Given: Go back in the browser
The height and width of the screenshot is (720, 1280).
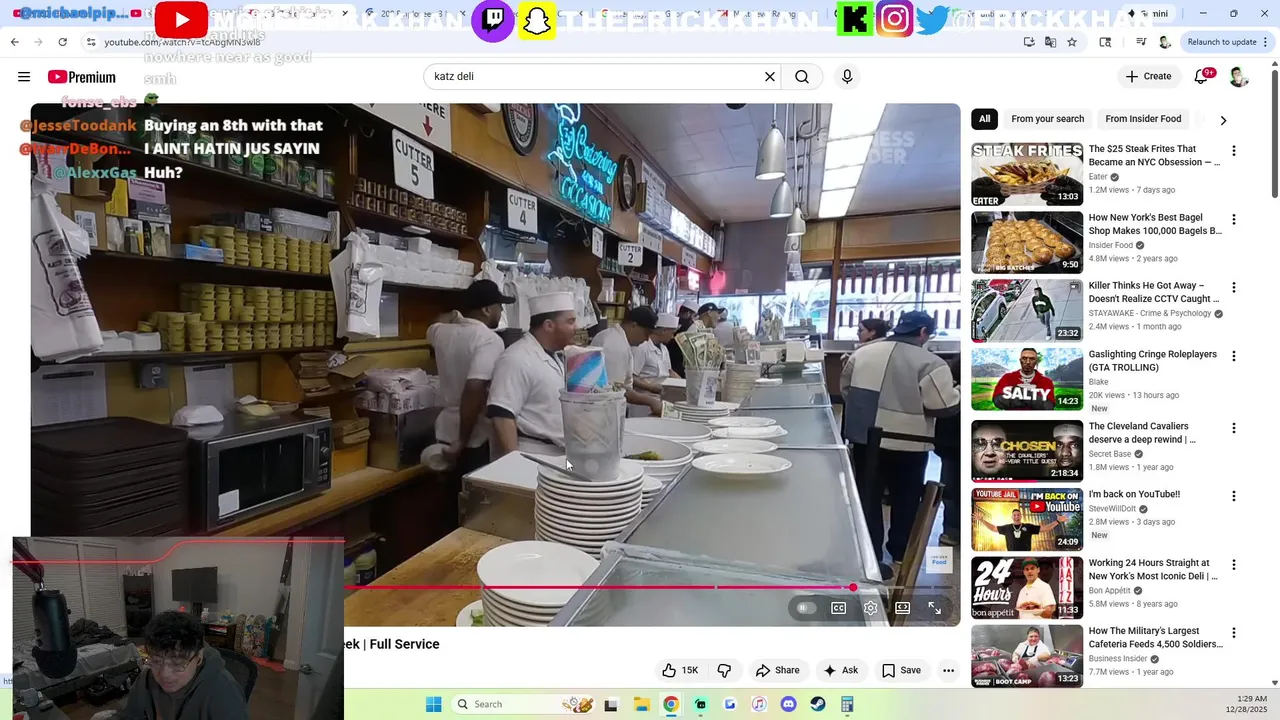Looking at the screenshot, I should (x=14, y=42).
